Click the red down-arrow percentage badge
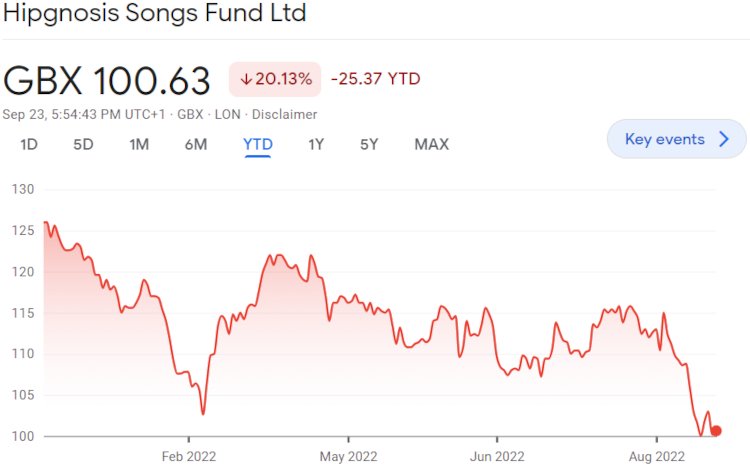Viewport: 750px width, 470px height. [x=275, y=79]
